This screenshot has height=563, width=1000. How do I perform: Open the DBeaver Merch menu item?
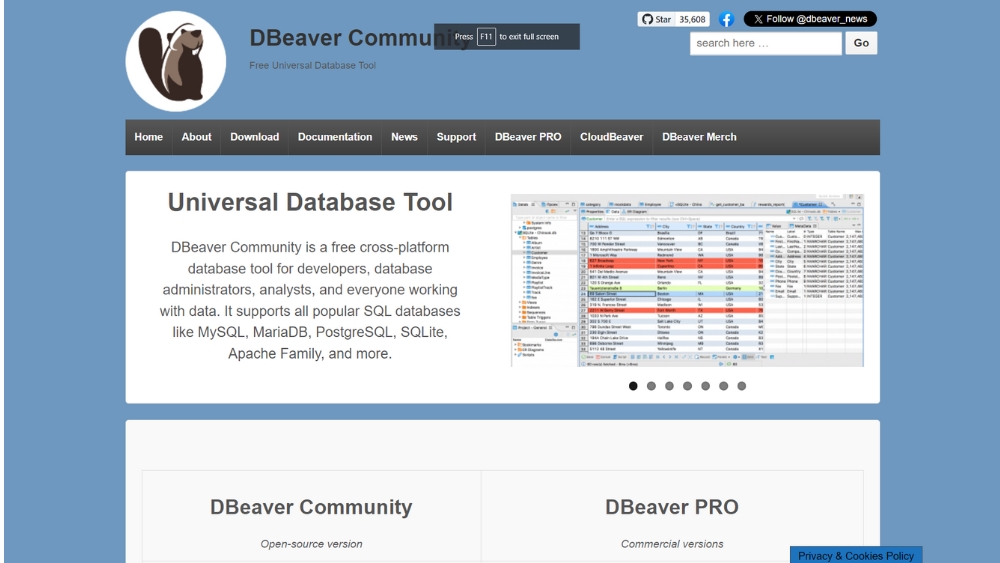[x=699, y=137]
